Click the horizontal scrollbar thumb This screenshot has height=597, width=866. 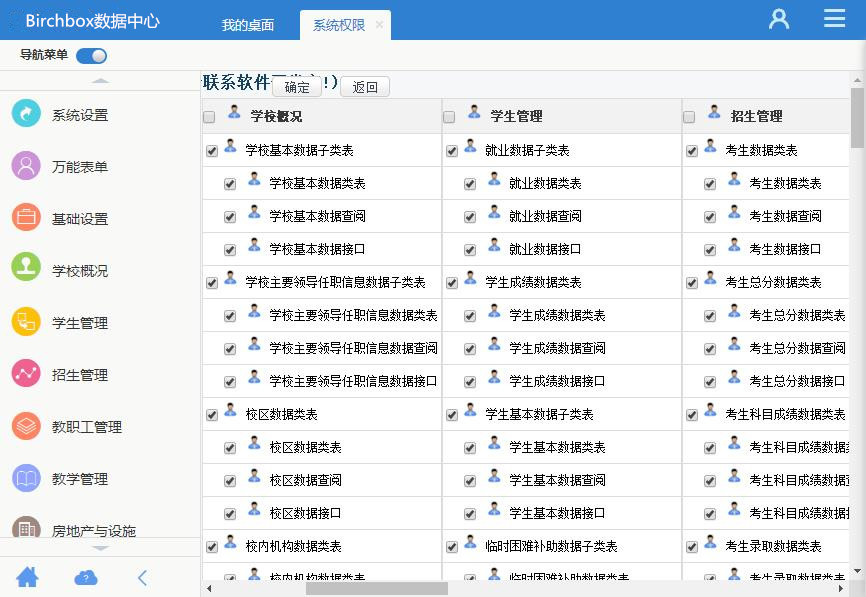click(377, 589)
